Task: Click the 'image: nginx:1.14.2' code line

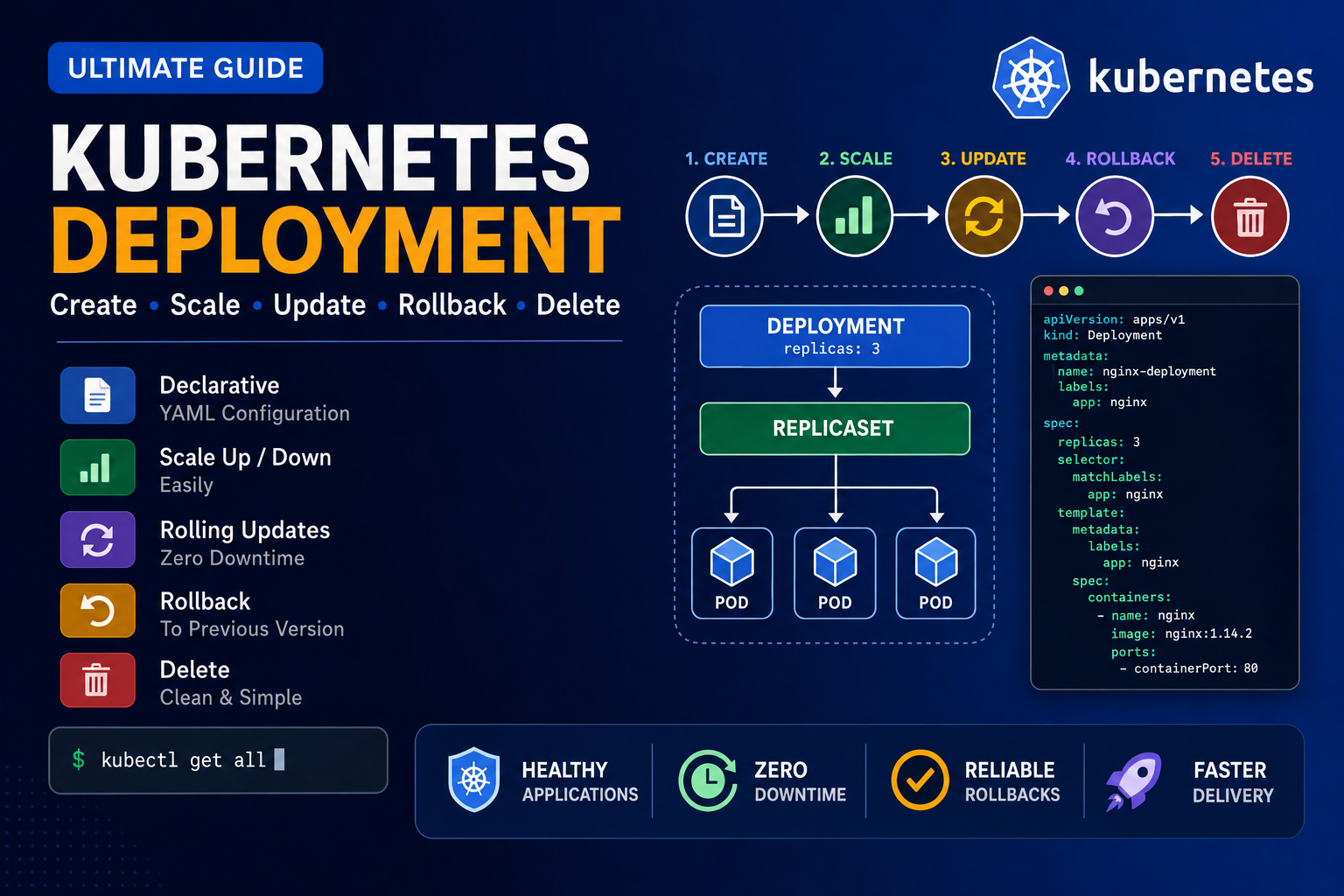Action: click(1181, 633)
